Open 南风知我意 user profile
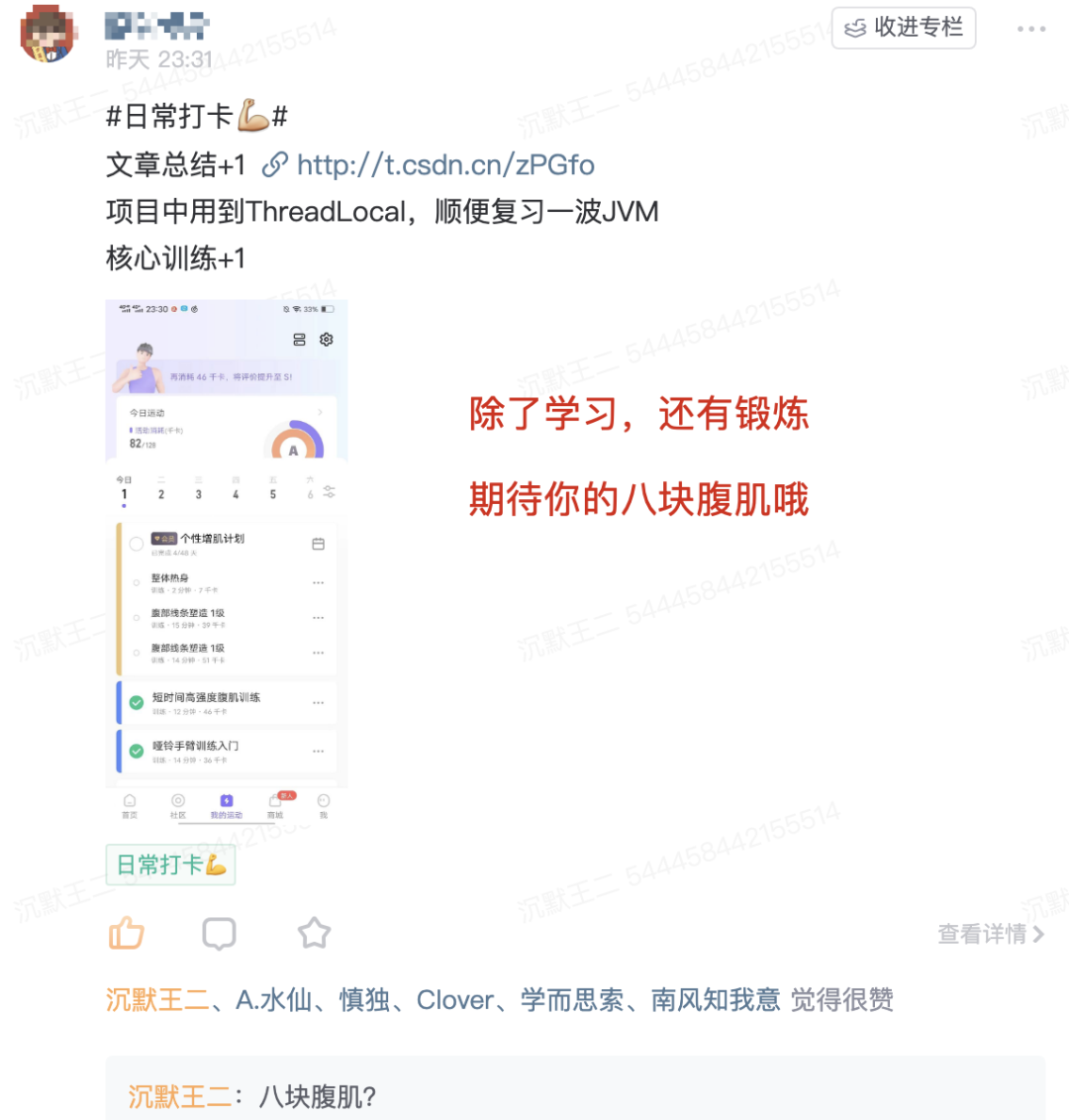 coord(716,1000)
